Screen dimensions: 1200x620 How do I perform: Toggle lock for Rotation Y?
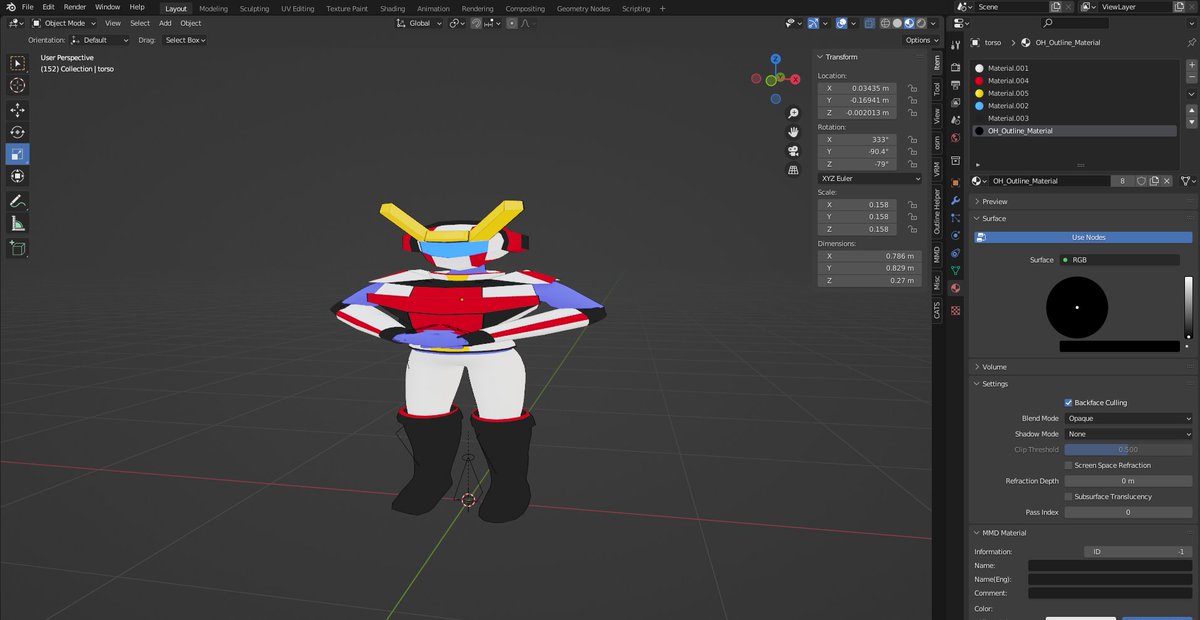[x=911, y=152]
